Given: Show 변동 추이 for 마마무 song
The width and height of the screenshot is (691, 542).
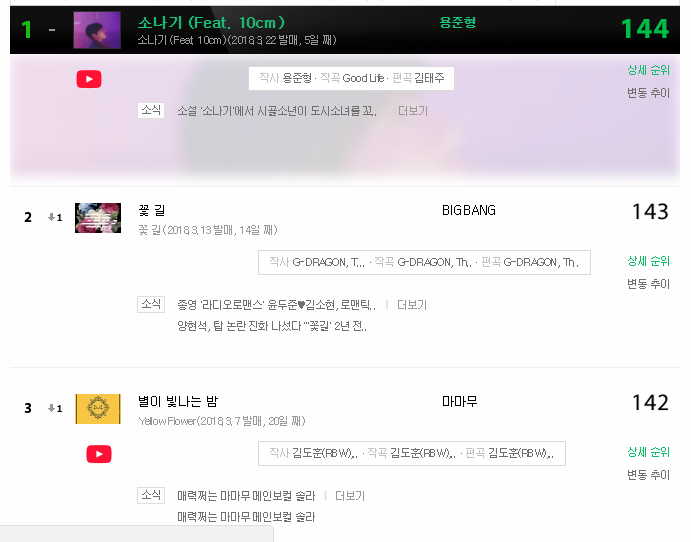Looking at the screenshot, I should (648, 475).
